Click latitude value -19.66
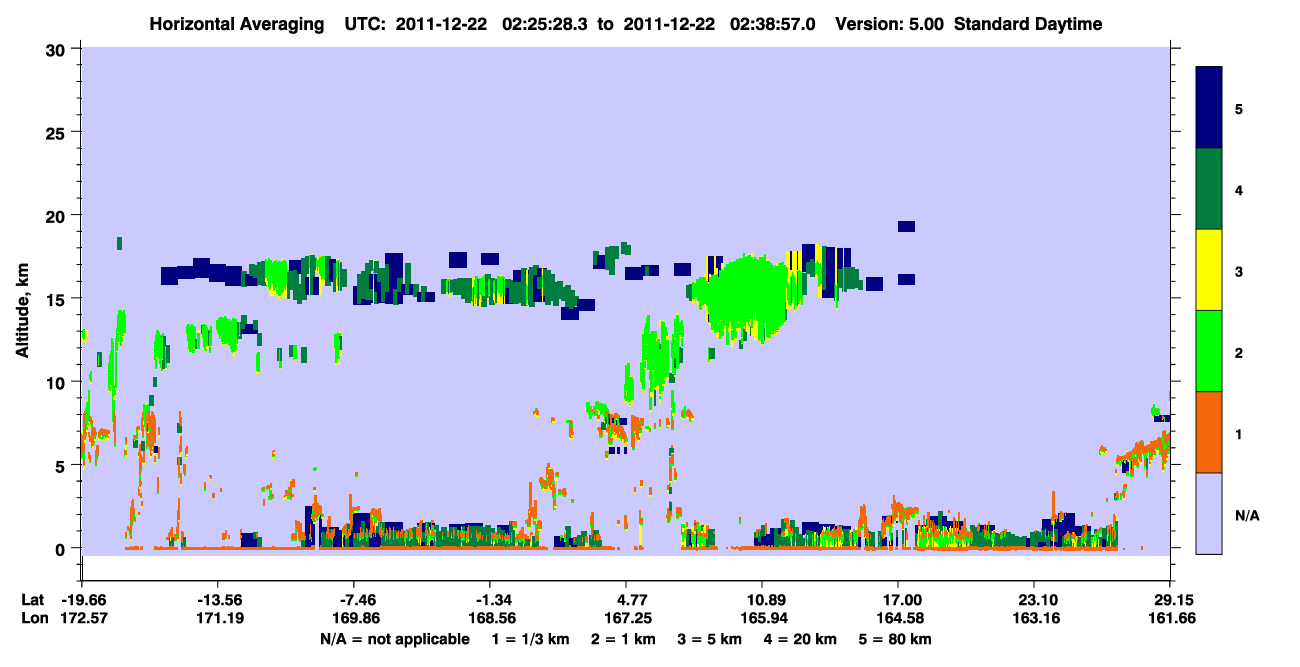 pos(82,600)
